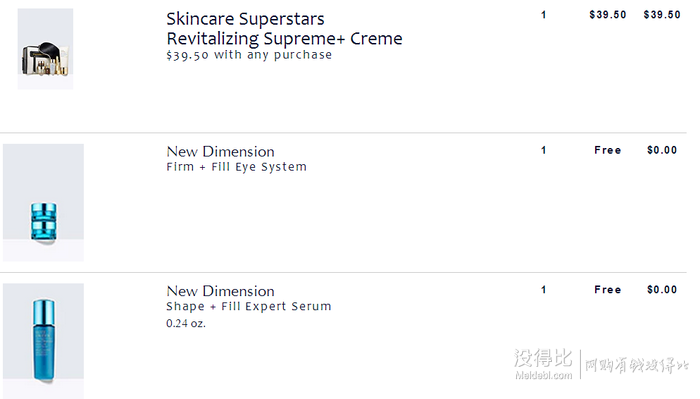
Task: Open the second New Dimension product title
Action: (x=221, y=291)
